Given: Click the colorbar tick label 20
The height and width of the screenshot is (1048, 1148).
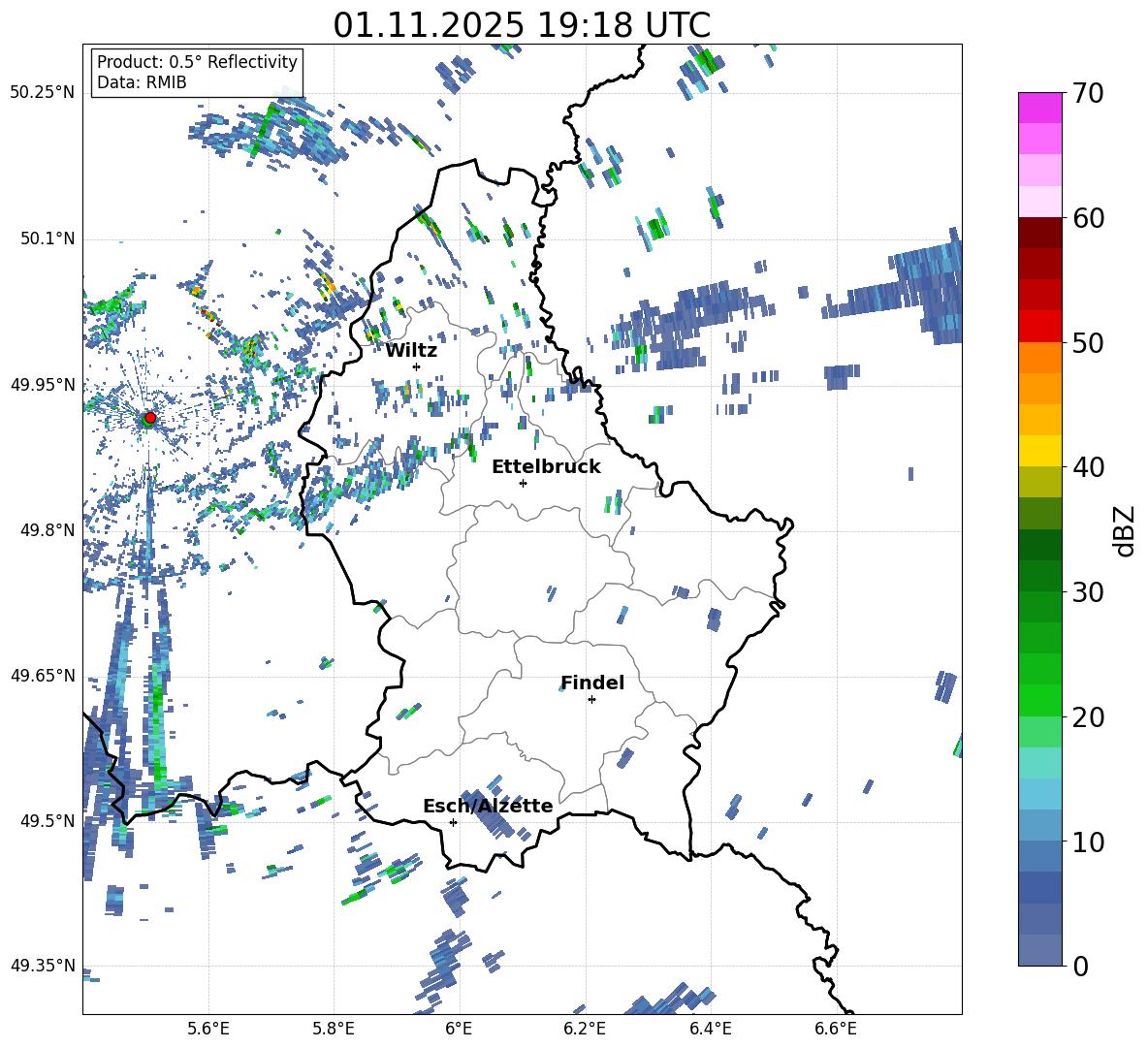Looking at the screenshot, I should click(x=1088, y=717).
